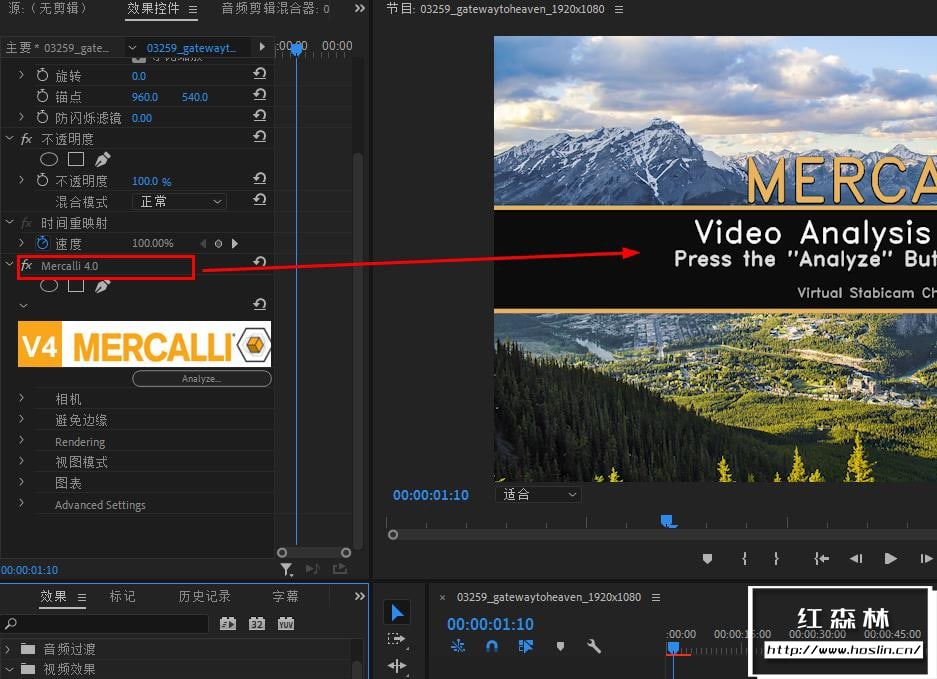The width and height of the screenshot is (937, 679).
Task: Select the Track Select tool
Action: [397, 640]
